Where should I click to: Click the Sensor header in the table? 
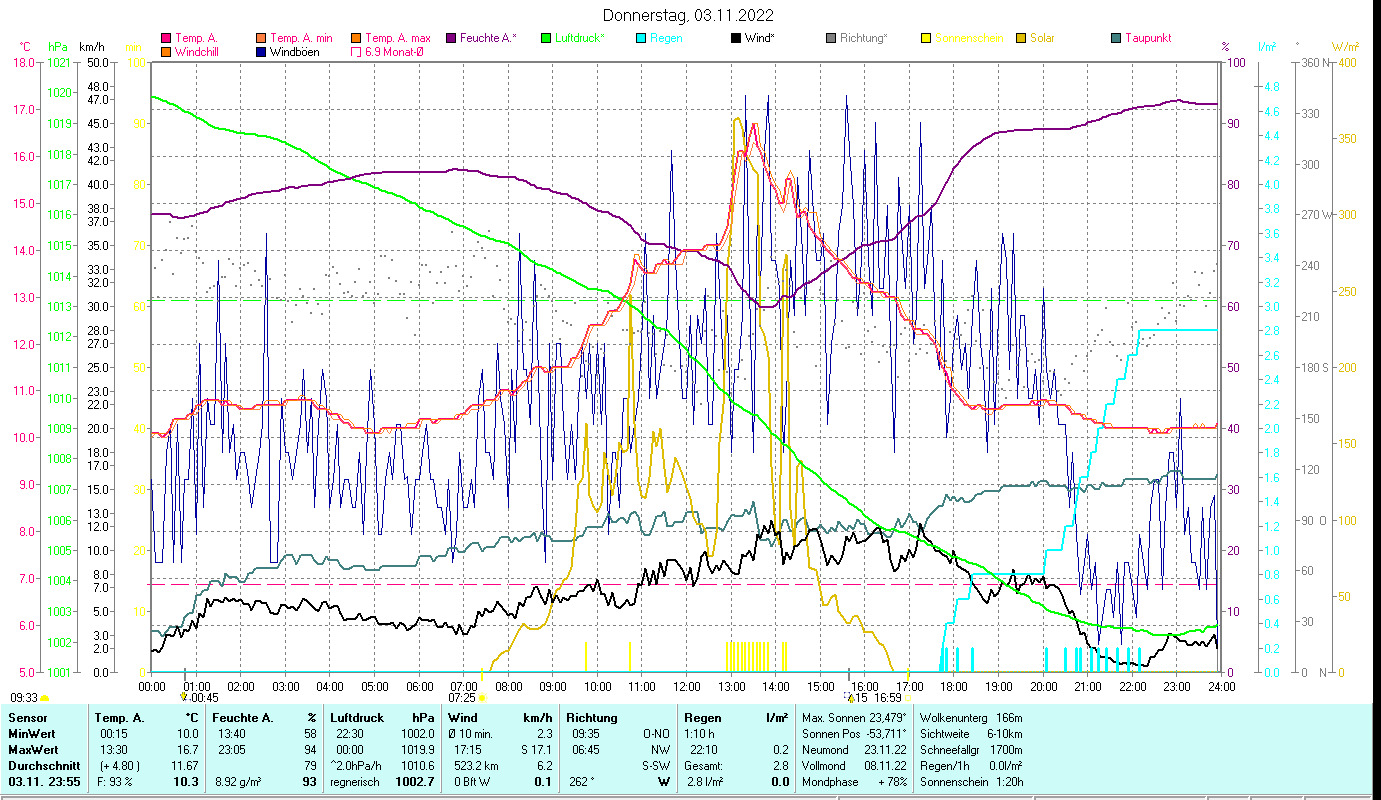click(26, 718)
